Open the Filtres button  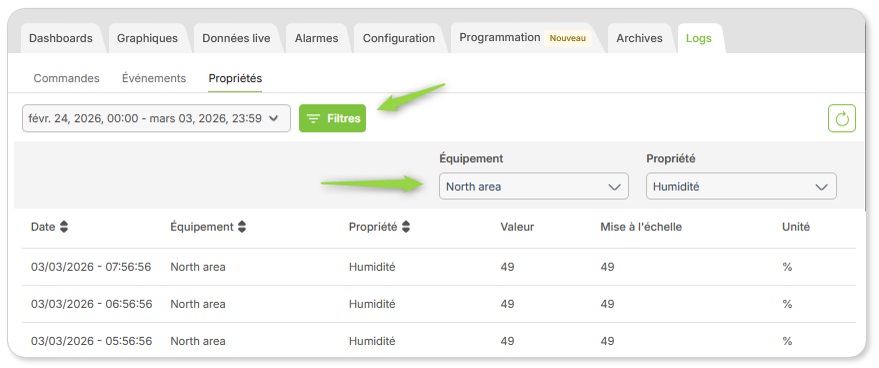(x=332, y=118)
